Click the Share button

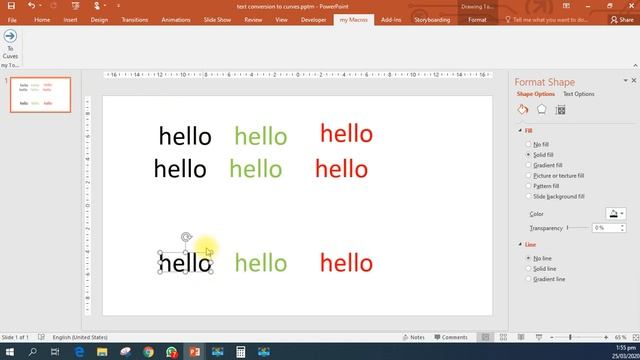pos(622,20)
